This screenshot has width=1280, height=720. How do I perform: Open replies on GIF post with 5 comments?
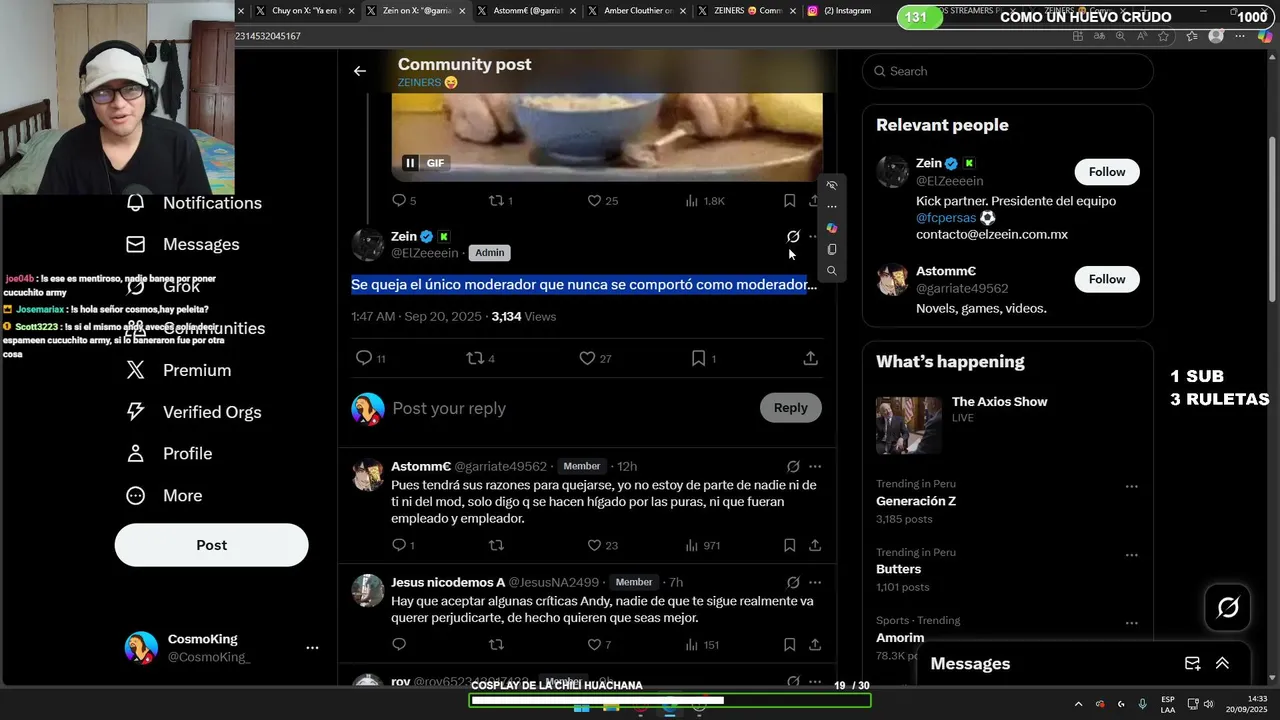404,200
